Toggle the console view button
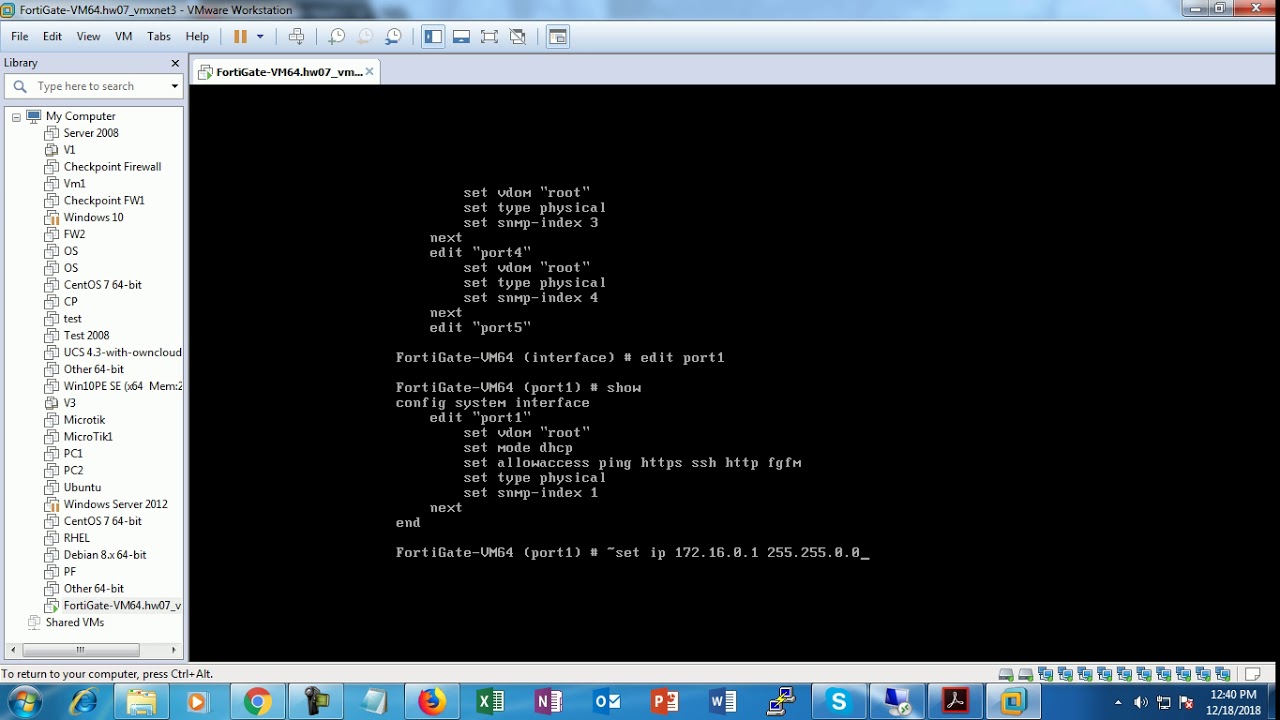The width and height of the screenshot is (1280, 720). 558,36
